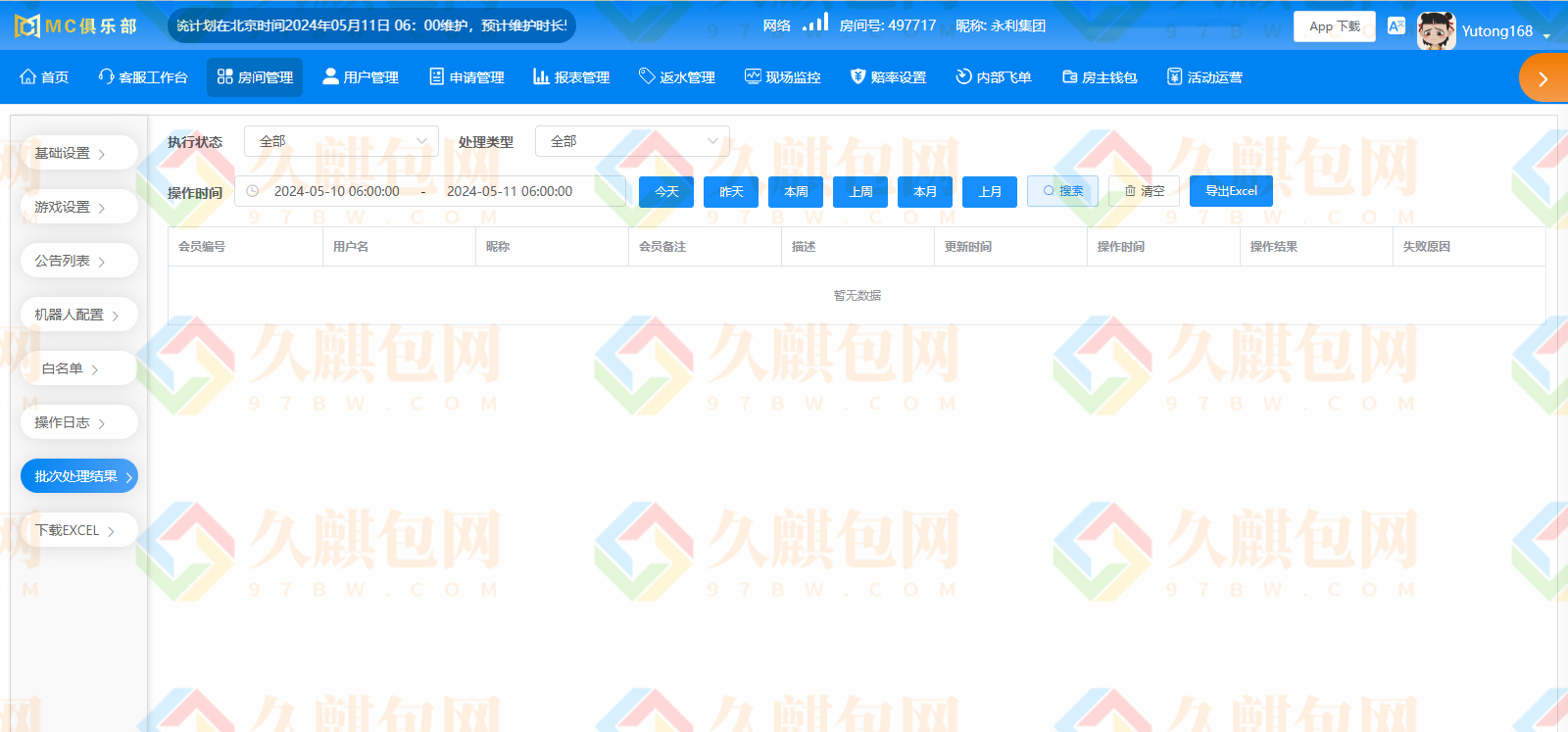
Task: Click the maintenance announcement banner
Action: [x=371, y=25]
